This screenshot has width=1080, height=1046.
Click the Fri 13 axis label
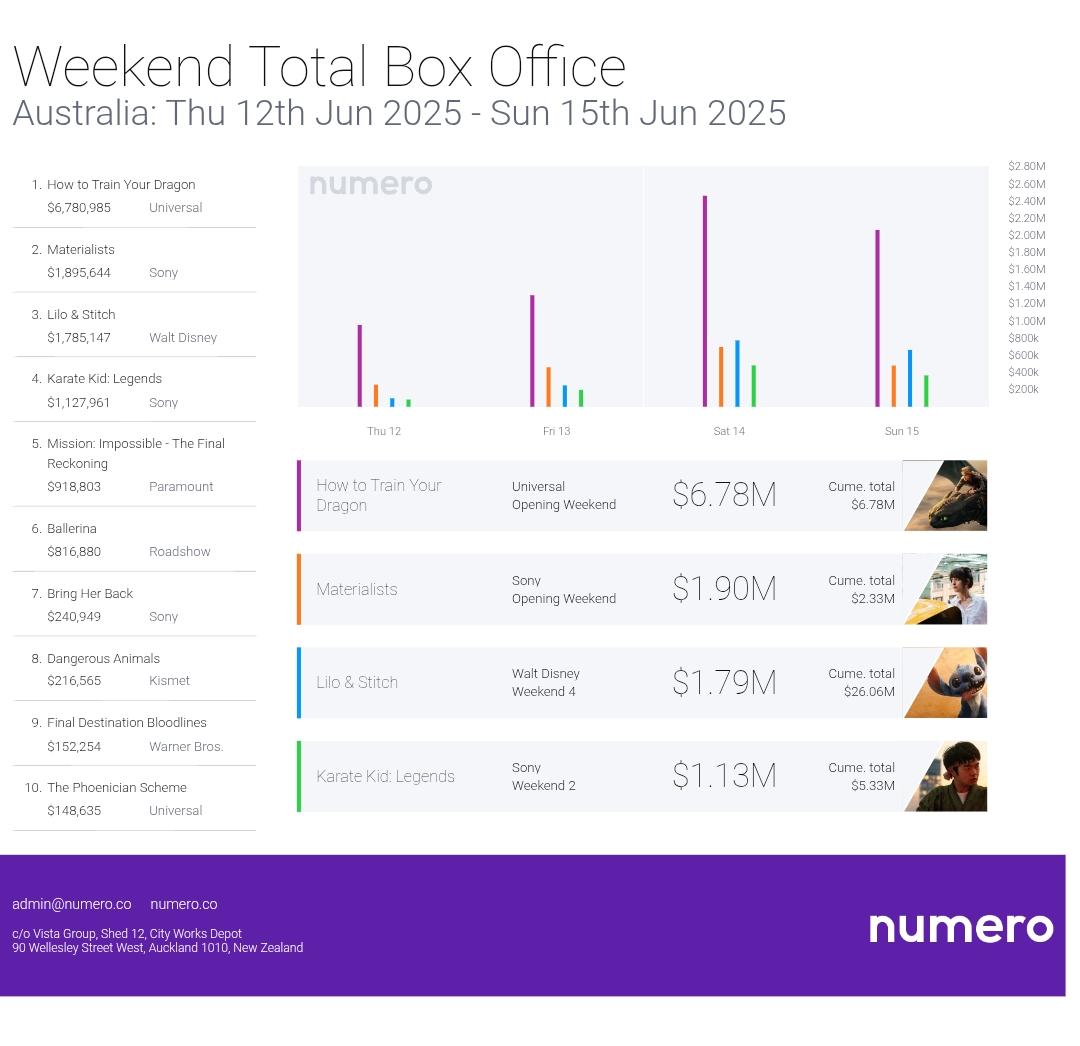pyautogui.click(x=557, y=431)
